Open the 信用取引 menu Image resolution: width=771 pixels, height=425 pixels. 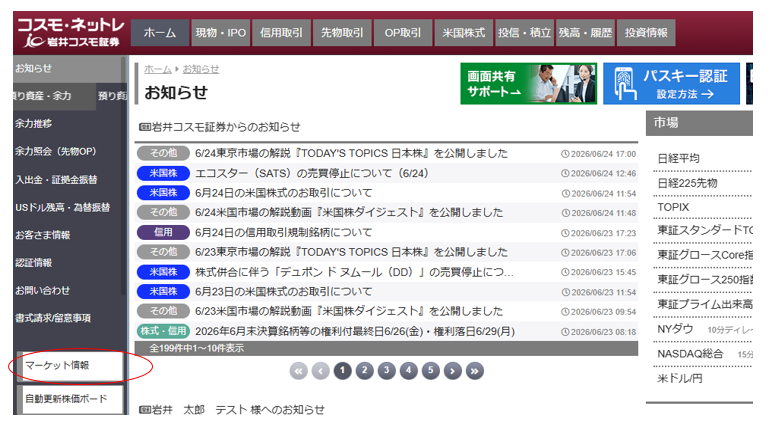pos(281,33)
